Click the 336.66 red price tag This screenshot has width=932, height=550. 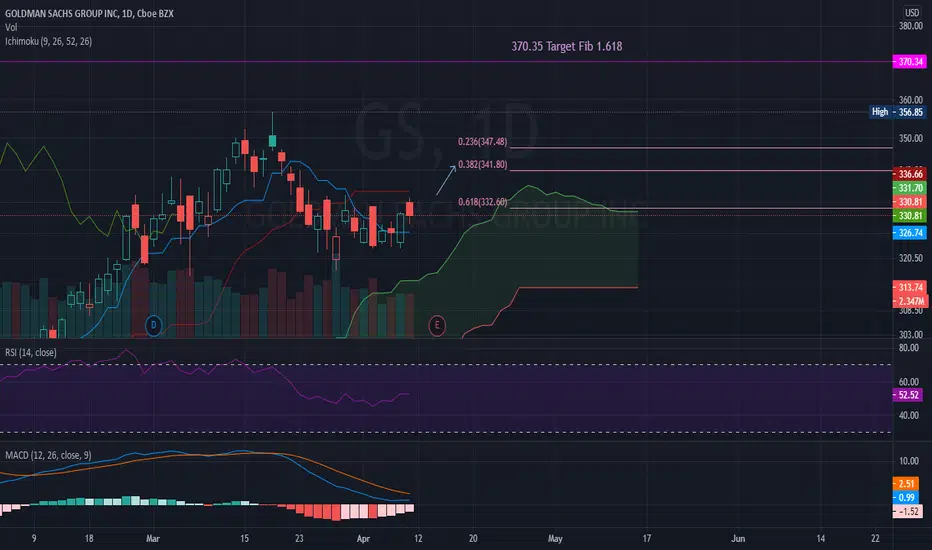coord(909,174)
